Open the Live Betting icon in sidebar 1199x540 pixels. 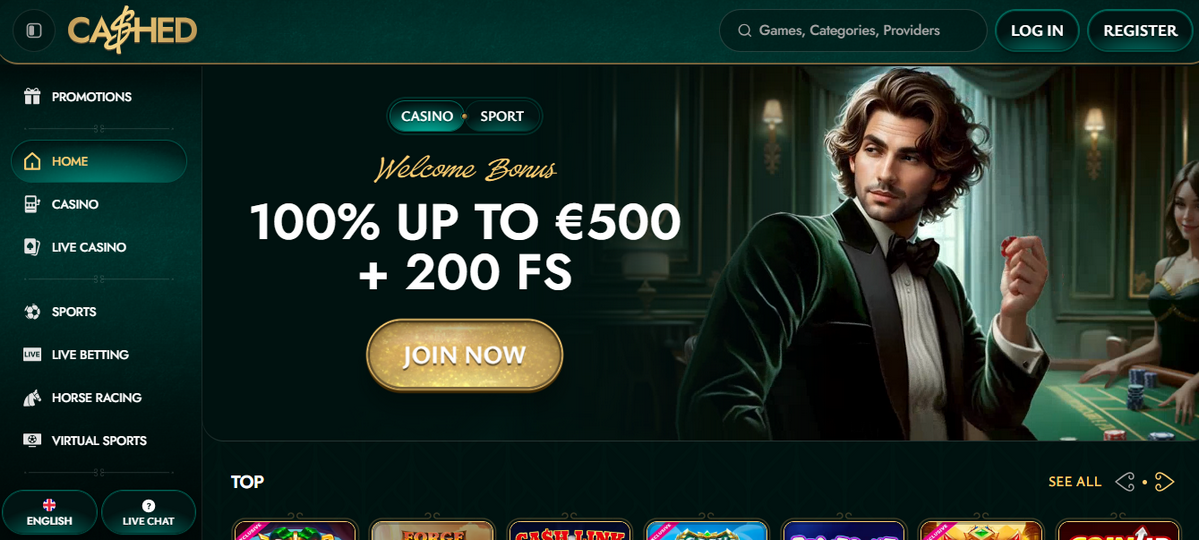pos(32,355)
